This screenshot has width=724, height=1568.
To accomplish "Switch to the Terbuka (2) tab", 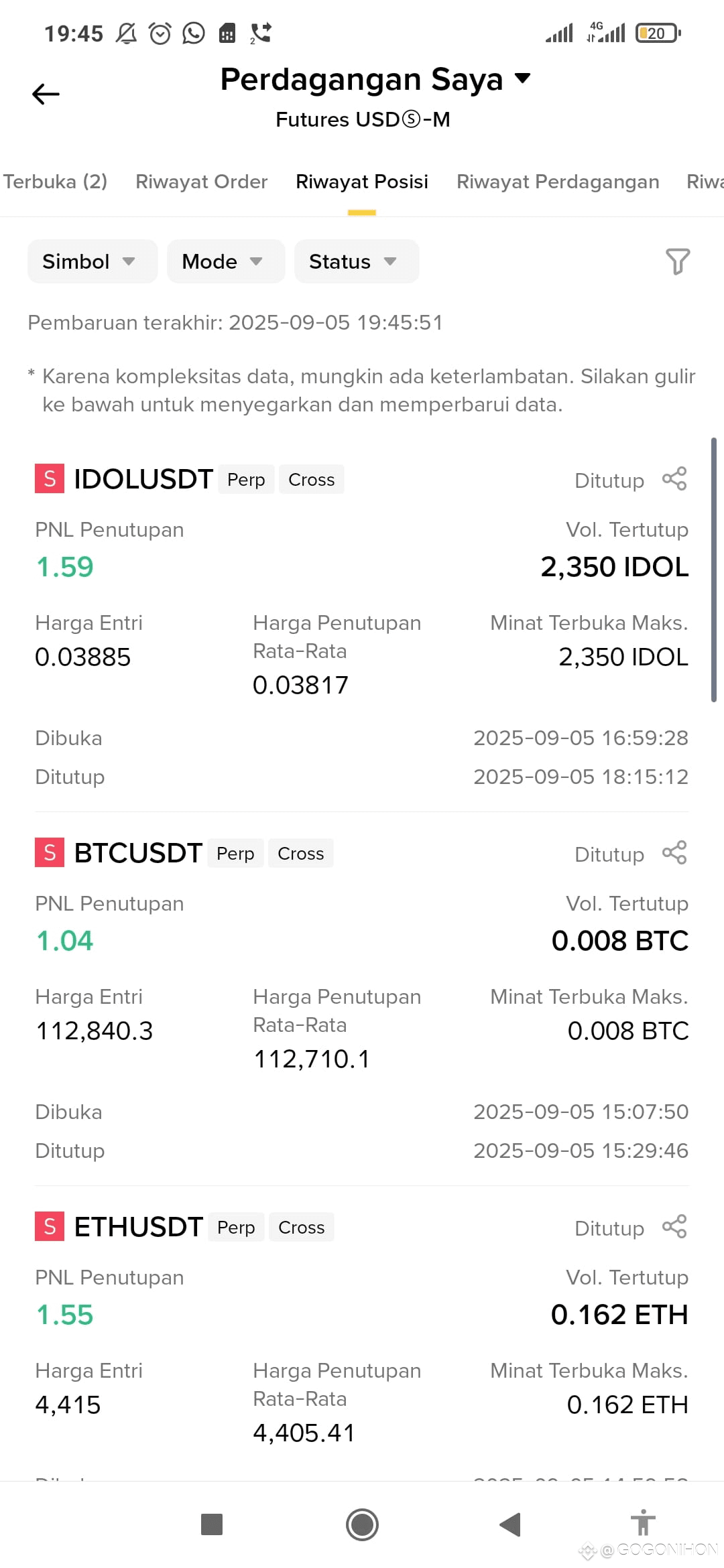I will [x=55, y=182].
